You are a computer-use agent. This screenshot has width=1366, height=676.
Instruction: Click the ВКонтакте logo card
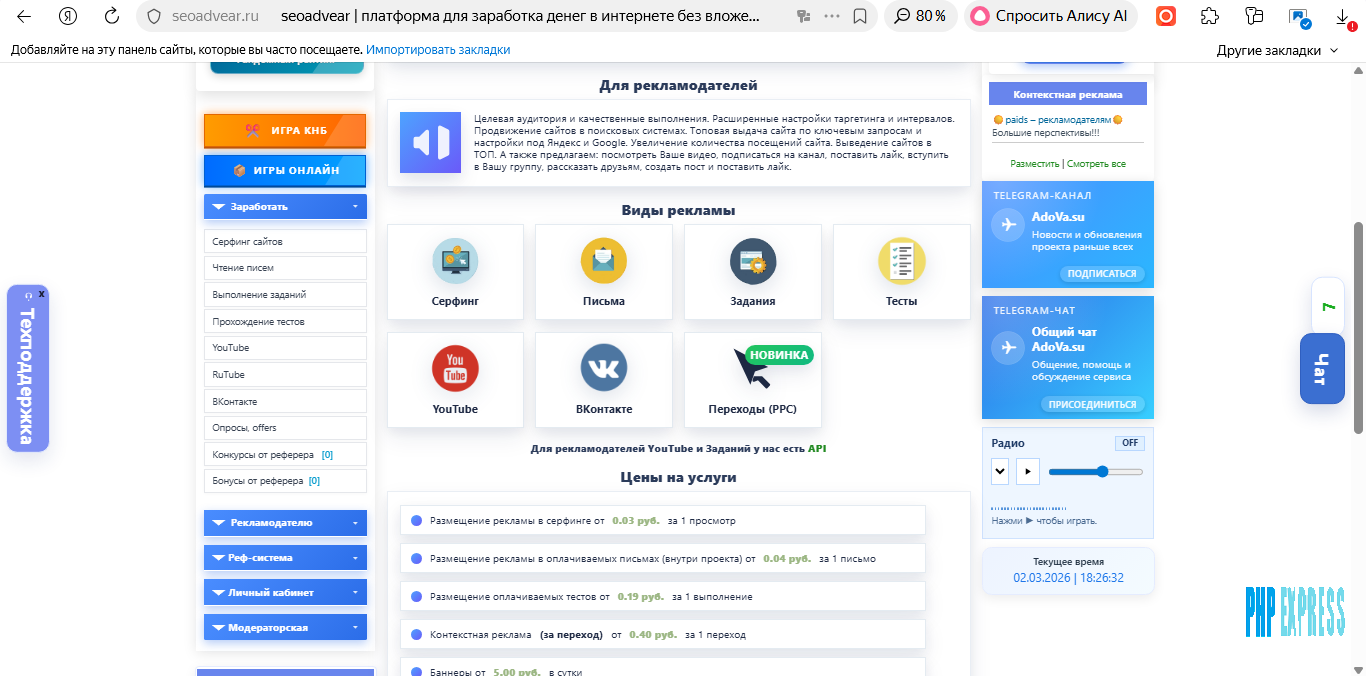pyautogui.click(x=603, y=379)
